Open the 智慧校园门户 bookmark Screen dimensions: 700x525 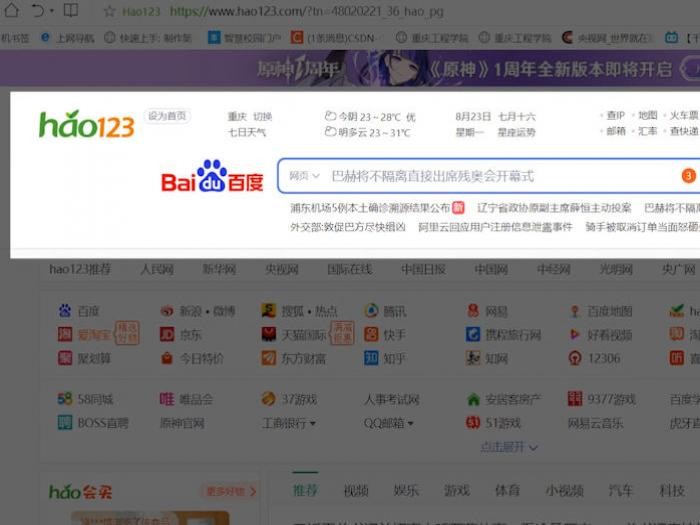pyautogui.click(x=244, y=38)
